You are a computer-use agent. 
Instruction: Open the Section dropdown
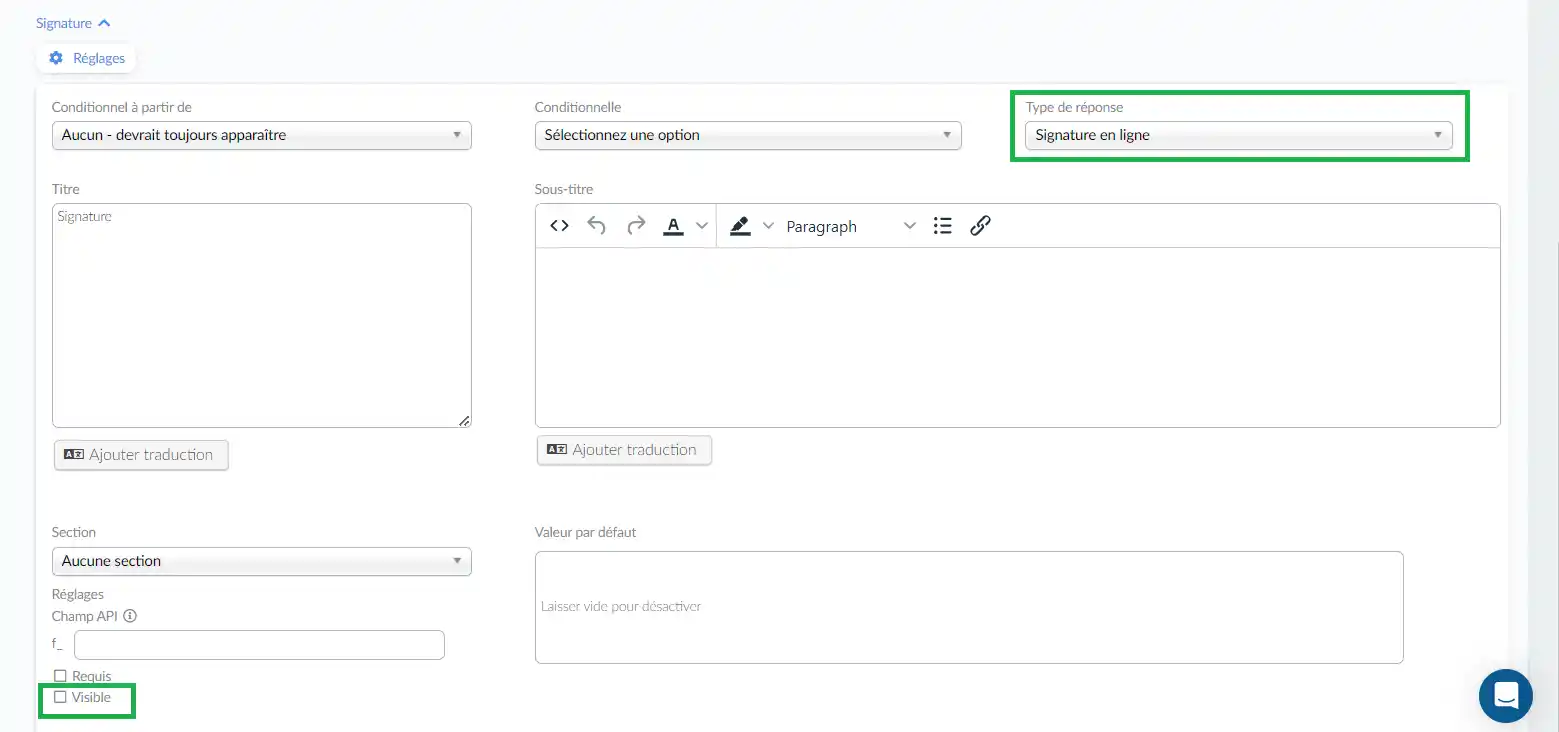click(x=262, y=561)
